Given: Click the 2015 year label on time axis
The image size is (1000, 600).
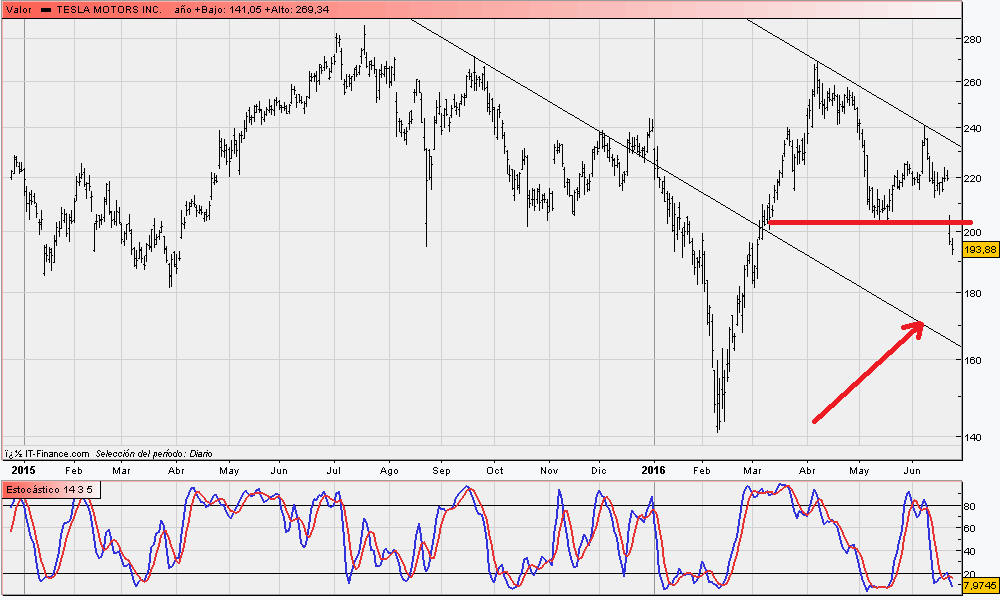Looking at the screenshot, I should coord(23,469).
